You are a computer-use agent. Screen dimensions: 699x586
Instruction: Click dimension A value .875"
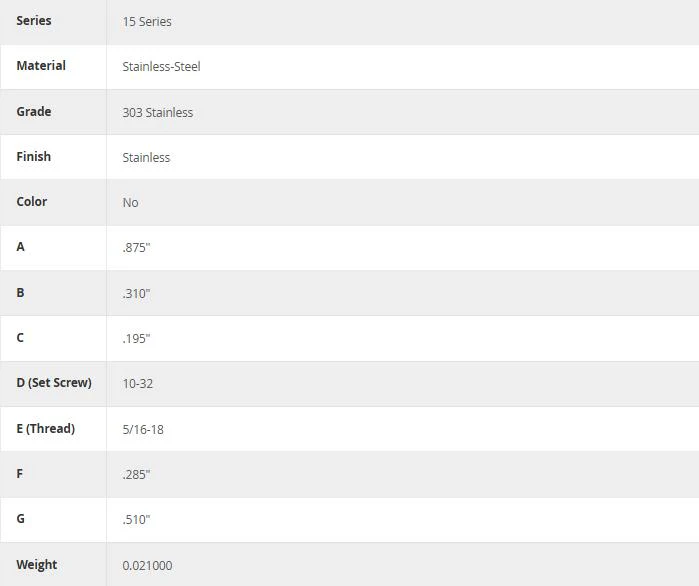coord(136,248)
